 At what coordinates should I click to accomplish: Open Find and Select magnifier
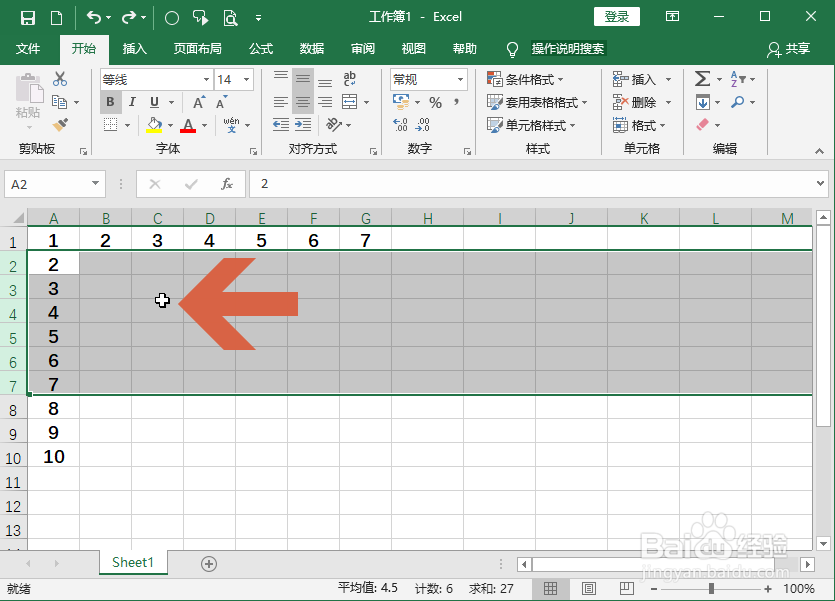click(738, 102)
